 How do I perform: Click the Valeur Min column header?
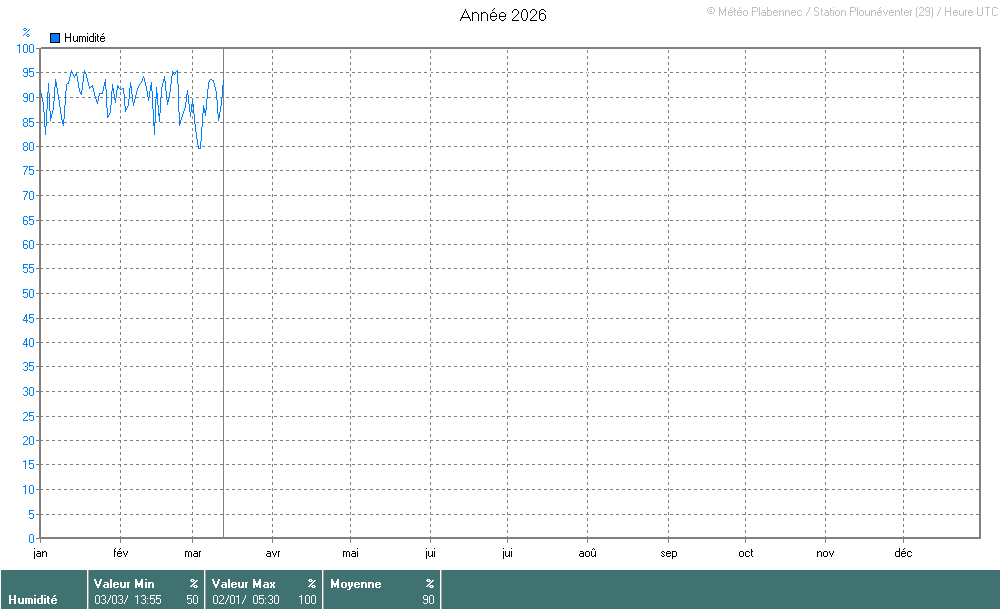click(x=124, y=584)
